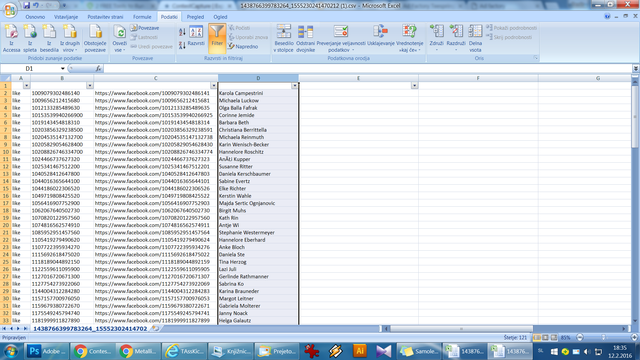Select sheet tab 1438766399783264_15552302414702
Screen dimensions: 640x360
click(x=90, y=329)
